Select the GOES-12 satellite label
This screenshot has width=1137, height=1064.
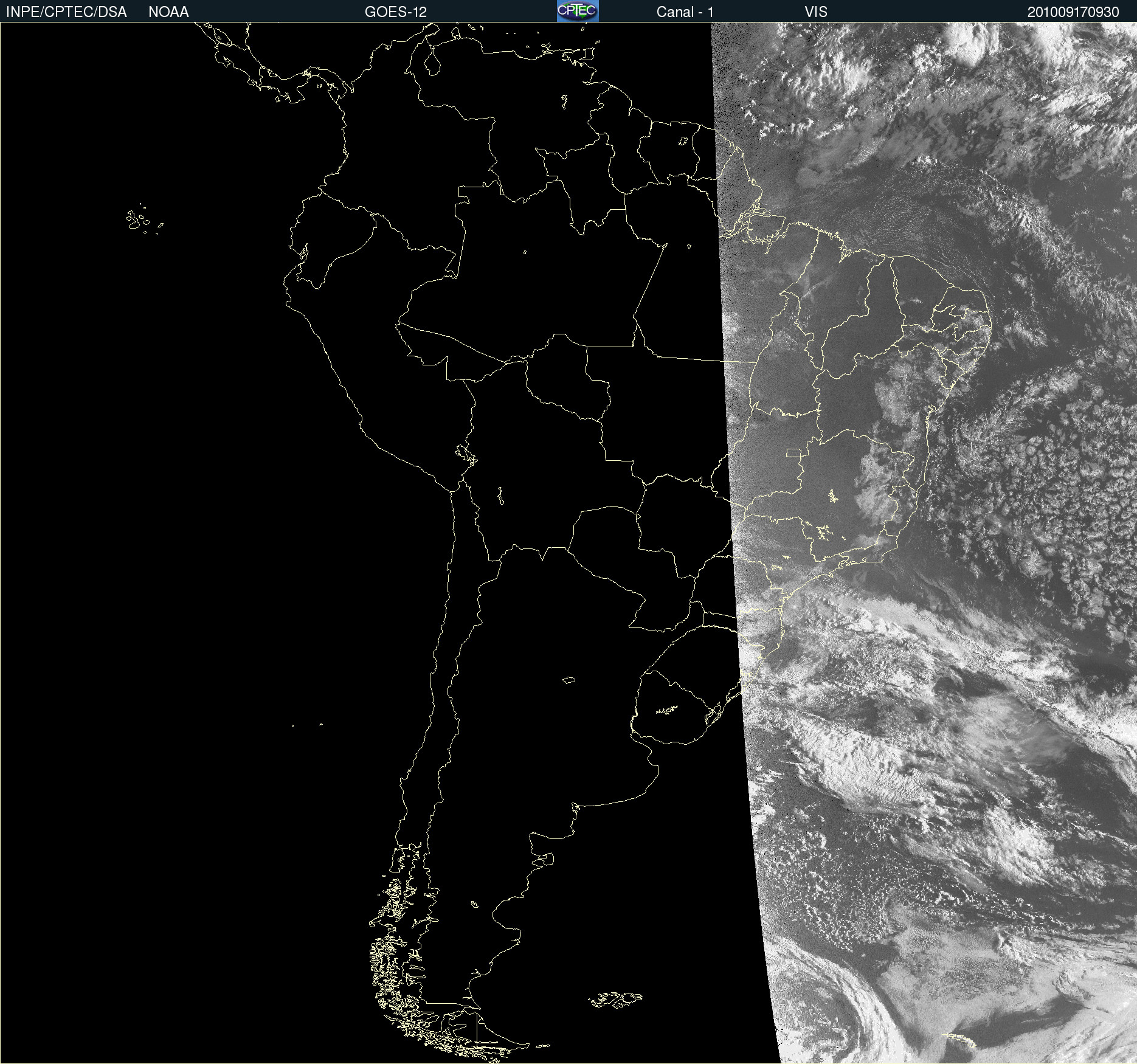396,12
